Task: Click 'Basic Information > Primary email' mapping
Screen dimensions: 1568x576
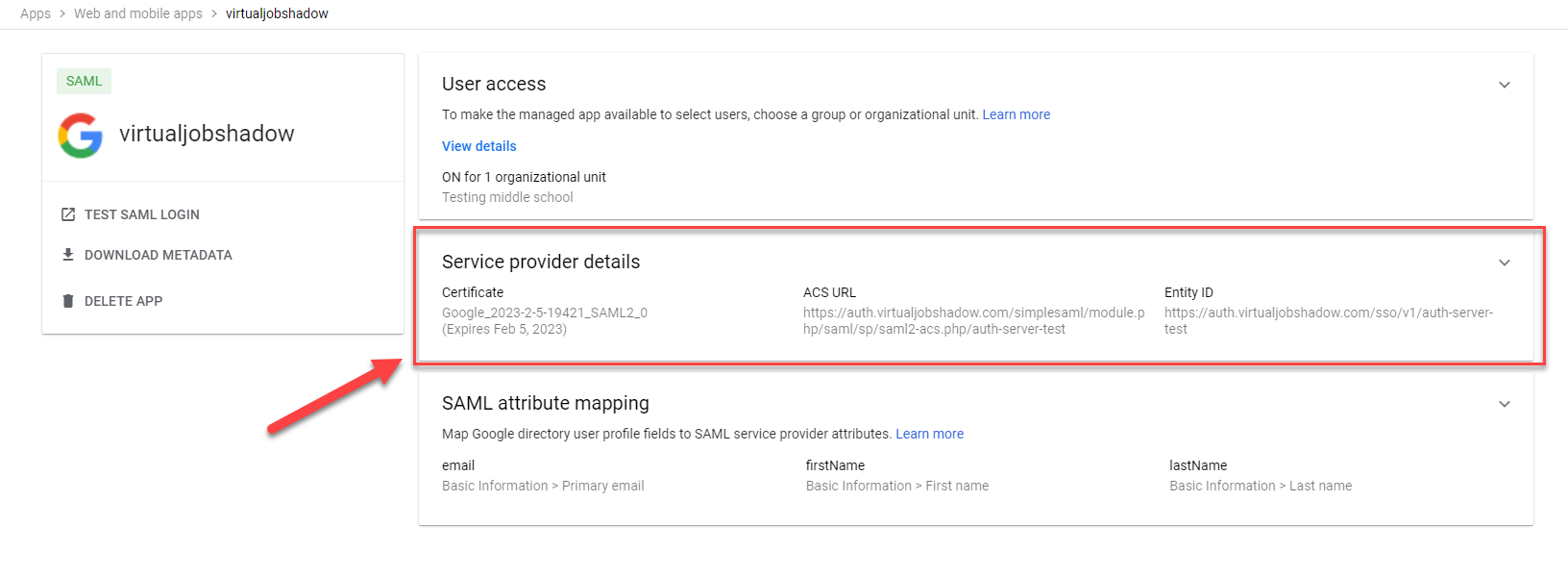Action: [x=543, y=486]
